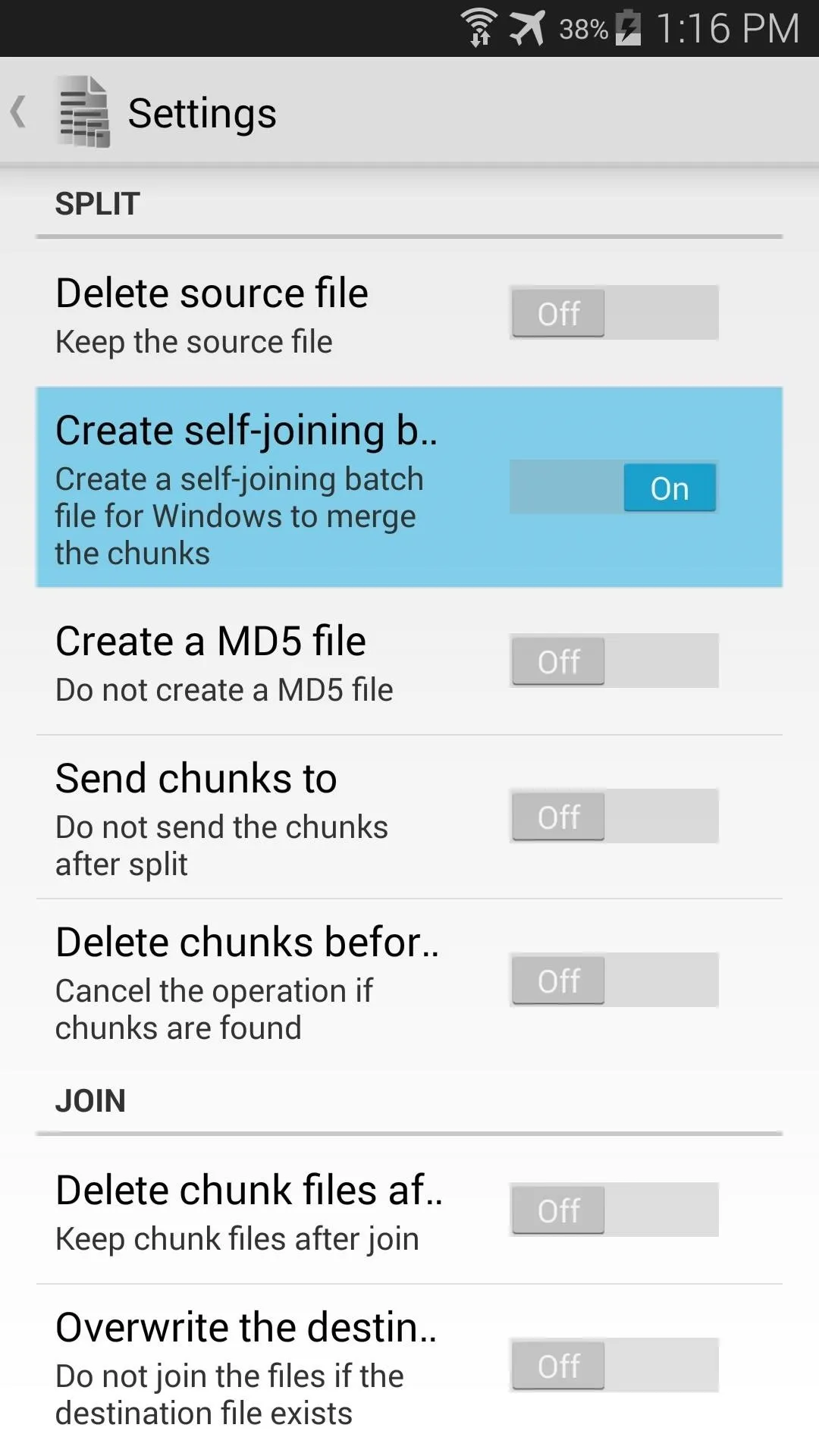Enable the Create a MD5 file switch
819x1456 pixels.
613,661
